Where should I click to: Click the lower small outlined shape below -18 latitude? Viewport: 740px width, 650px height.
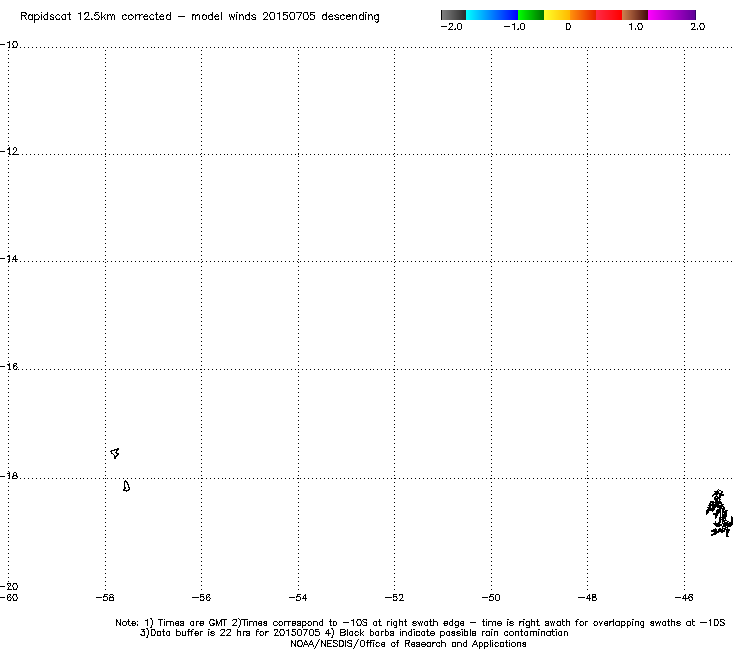pos(126,486)
